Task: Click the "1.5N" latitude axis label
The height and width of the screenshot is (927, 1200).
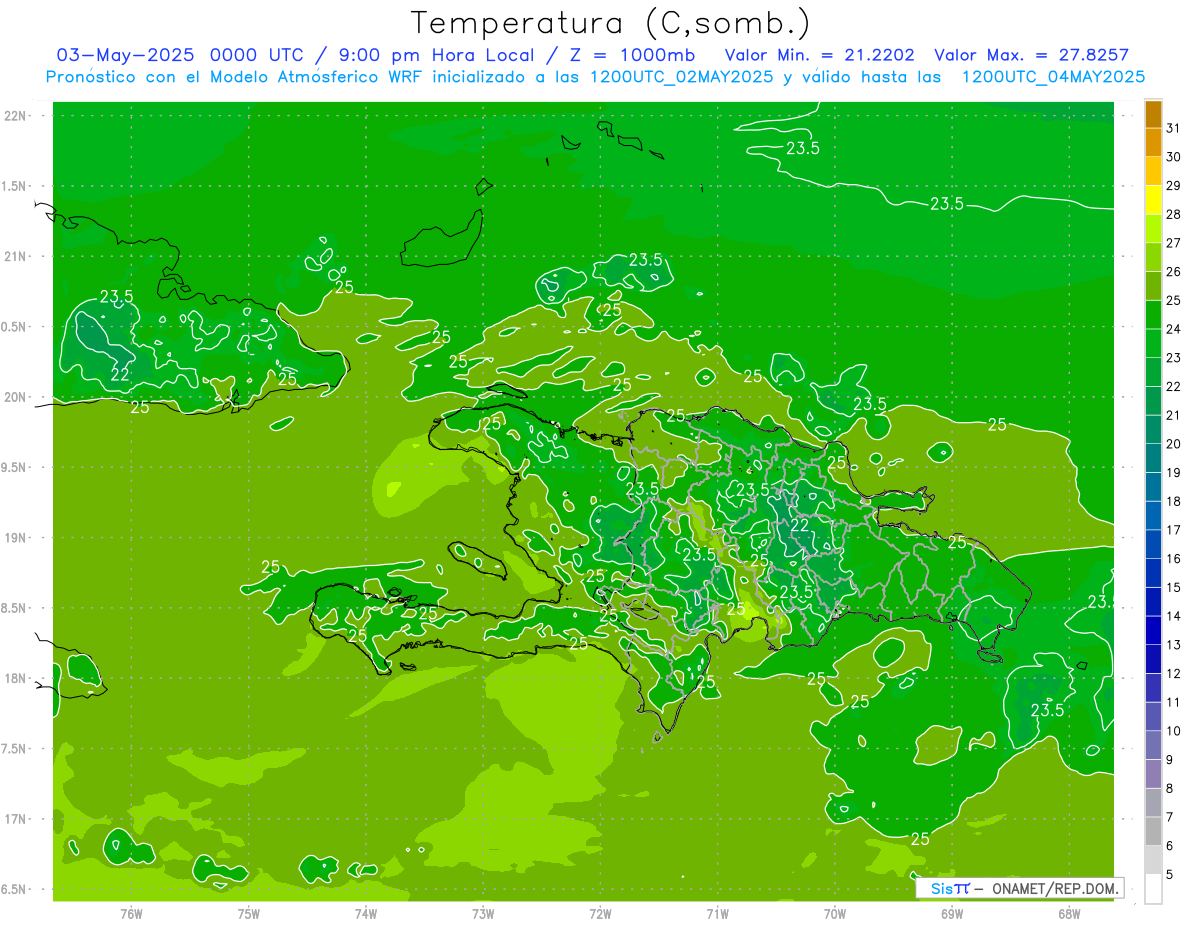Action: pyautogui.click(x=14, y=186)
